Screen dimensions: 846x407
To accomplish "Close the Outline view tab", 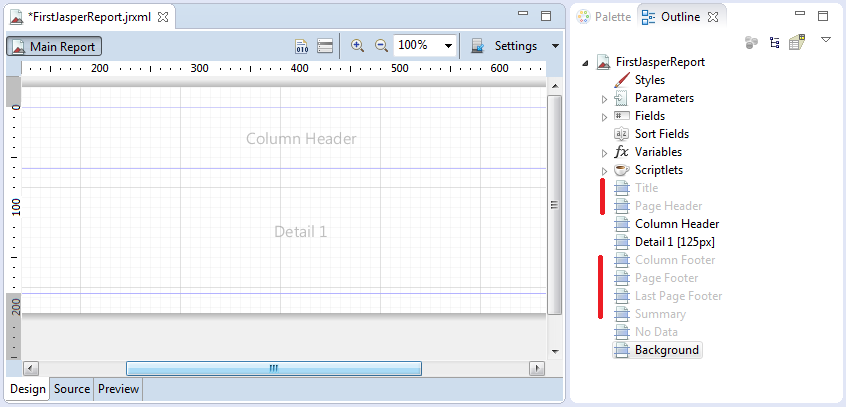I will pyautogui.click(x=713, y=17).
